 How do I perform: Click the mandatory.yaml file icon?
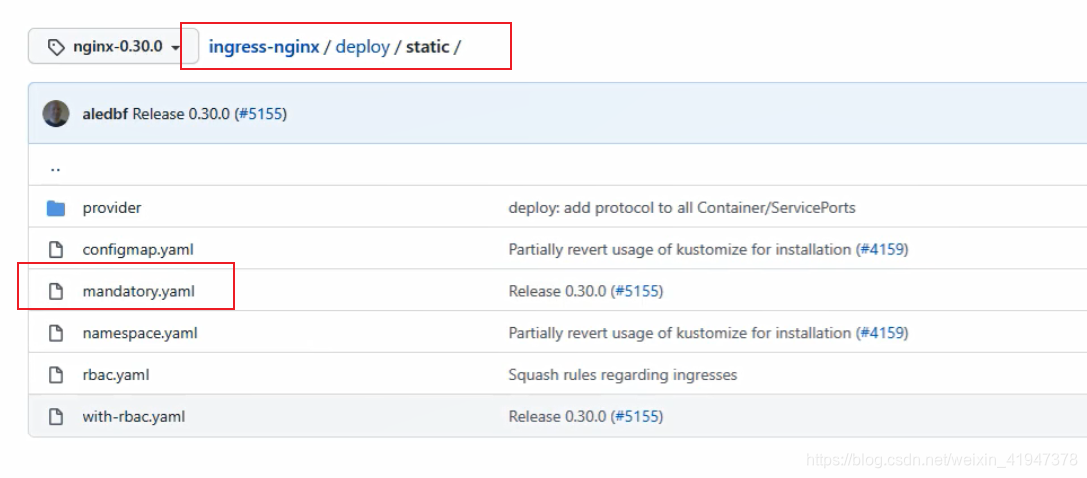(x=56, y=292)
